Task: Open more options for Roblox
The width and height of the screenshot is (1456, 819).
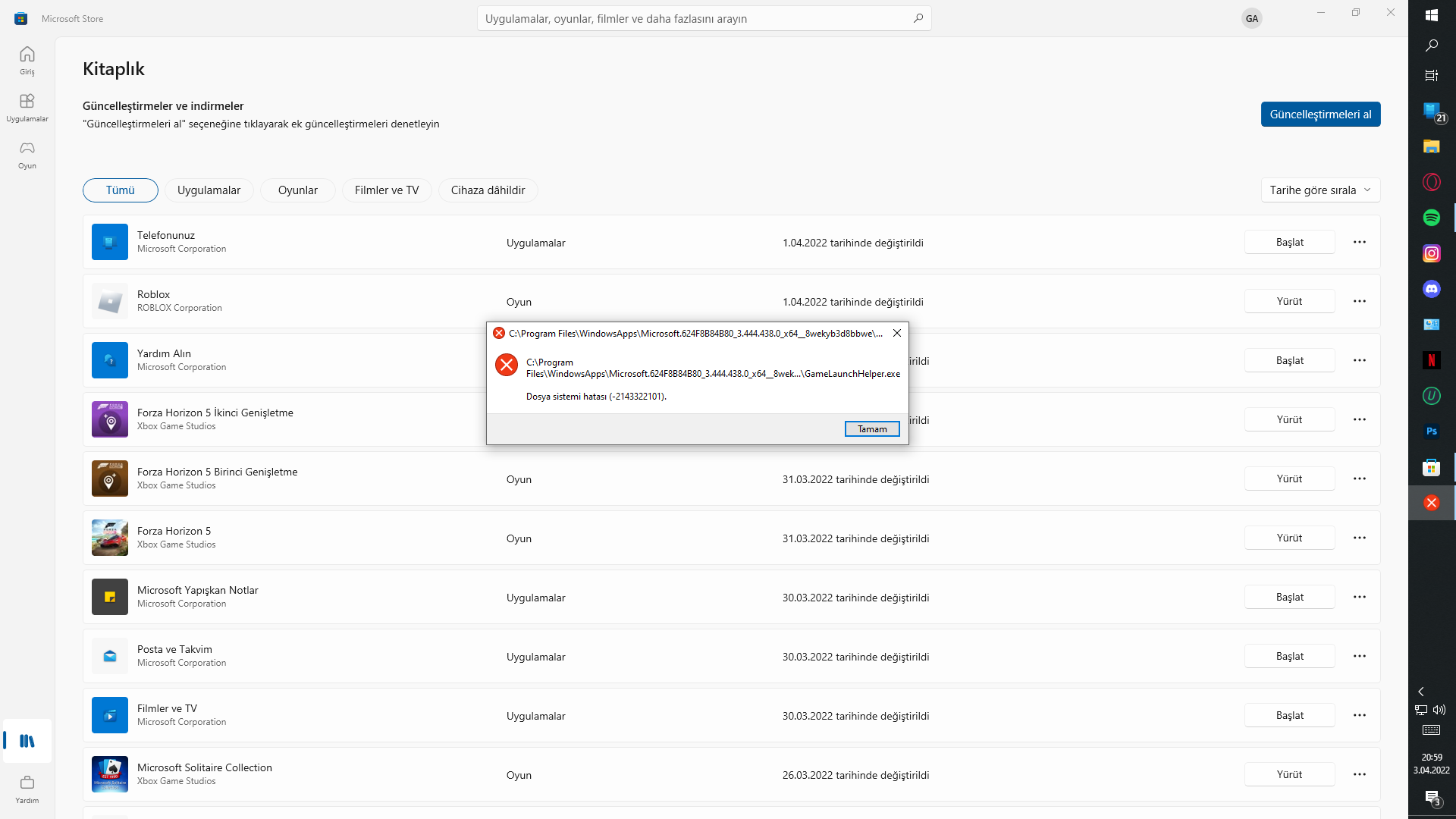Action: 1360,301
